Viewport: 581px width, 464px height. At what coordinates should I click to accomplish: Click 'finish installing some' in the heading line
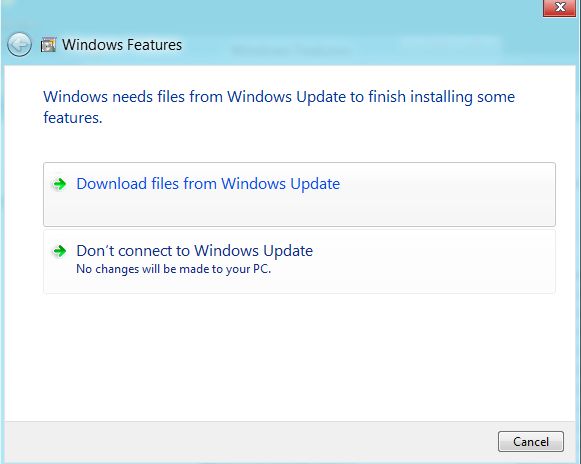(441, 97)
